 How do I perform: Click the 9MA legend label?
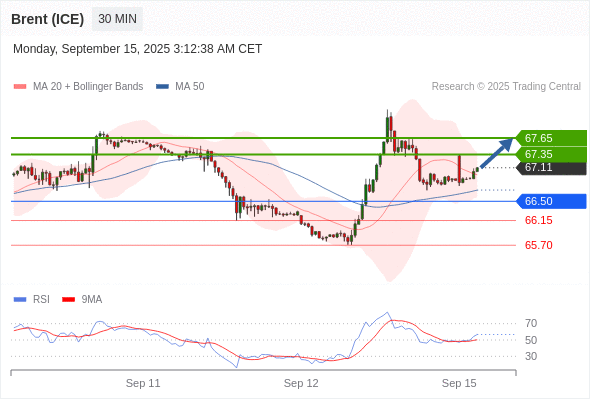[x=92, y=300]
